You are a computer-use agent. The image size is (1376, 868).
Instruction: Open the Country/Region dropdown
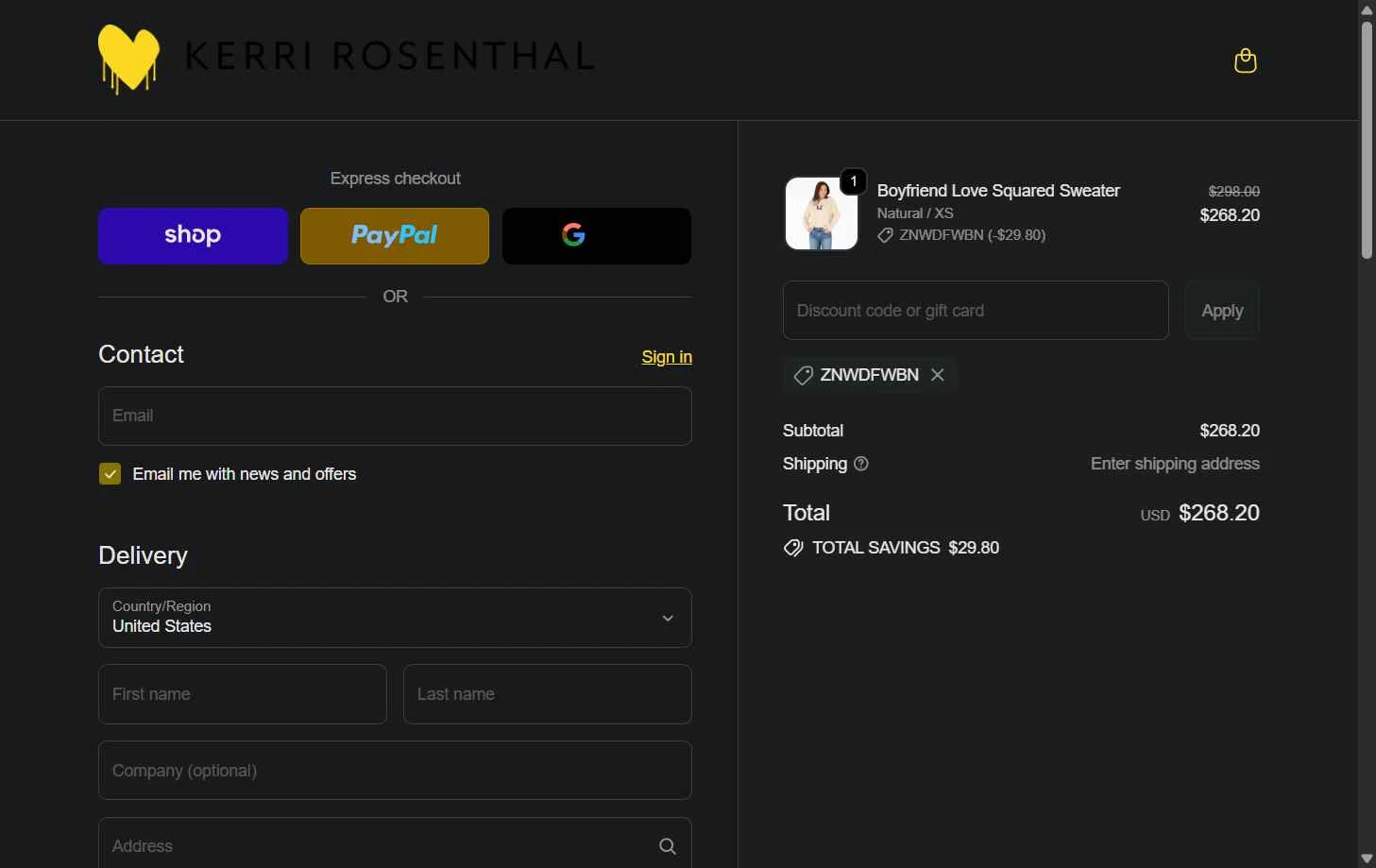395,618
